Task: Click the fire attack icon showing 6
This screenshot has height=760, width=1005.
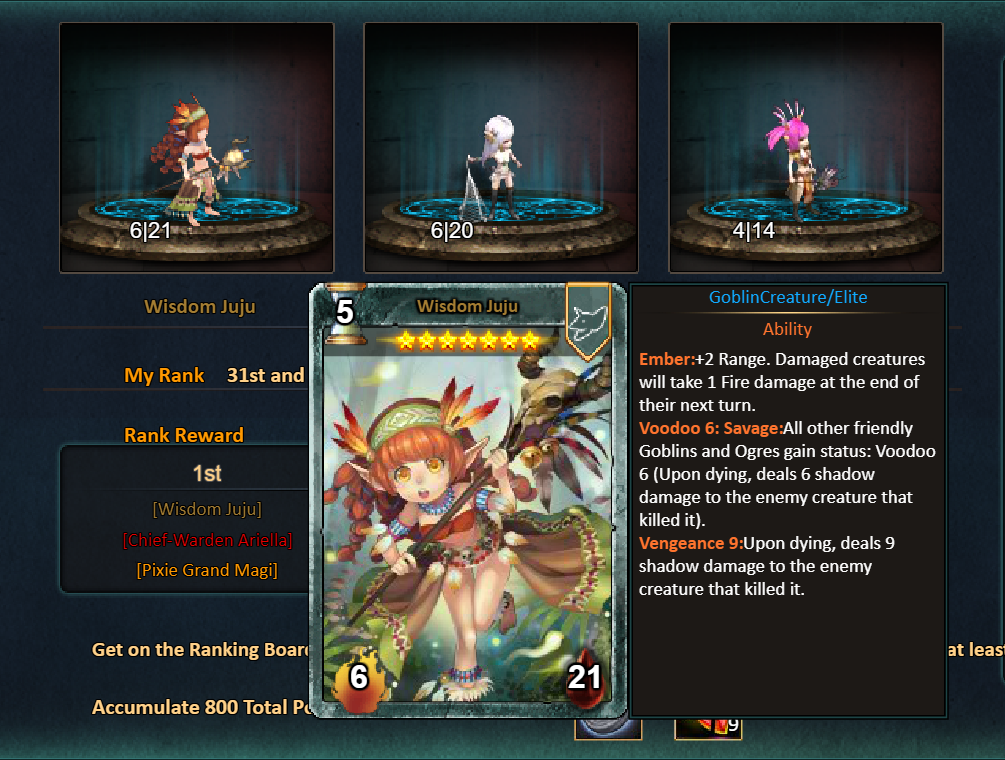Action: coord(360,677)
